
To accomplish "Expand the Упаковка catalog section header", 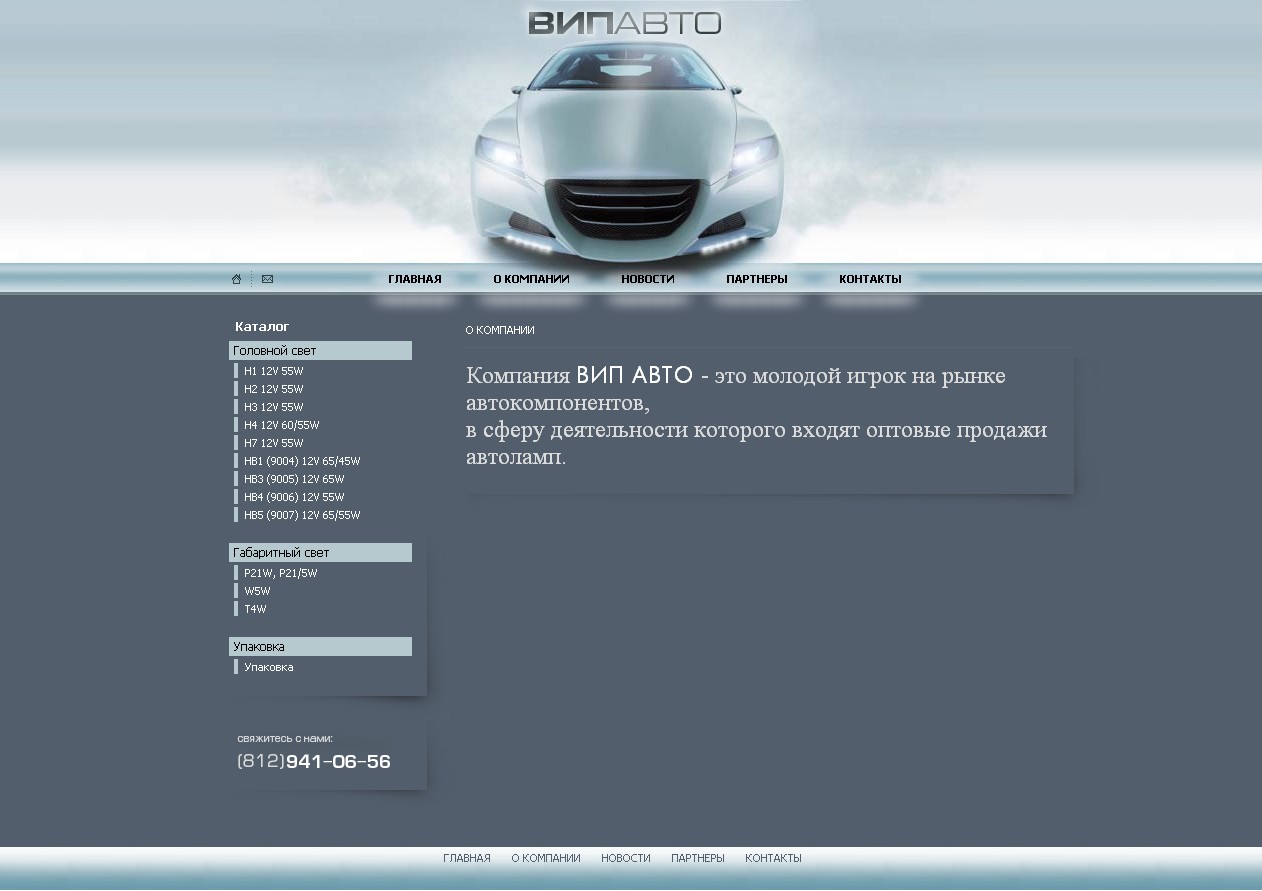I will (258, 646).
